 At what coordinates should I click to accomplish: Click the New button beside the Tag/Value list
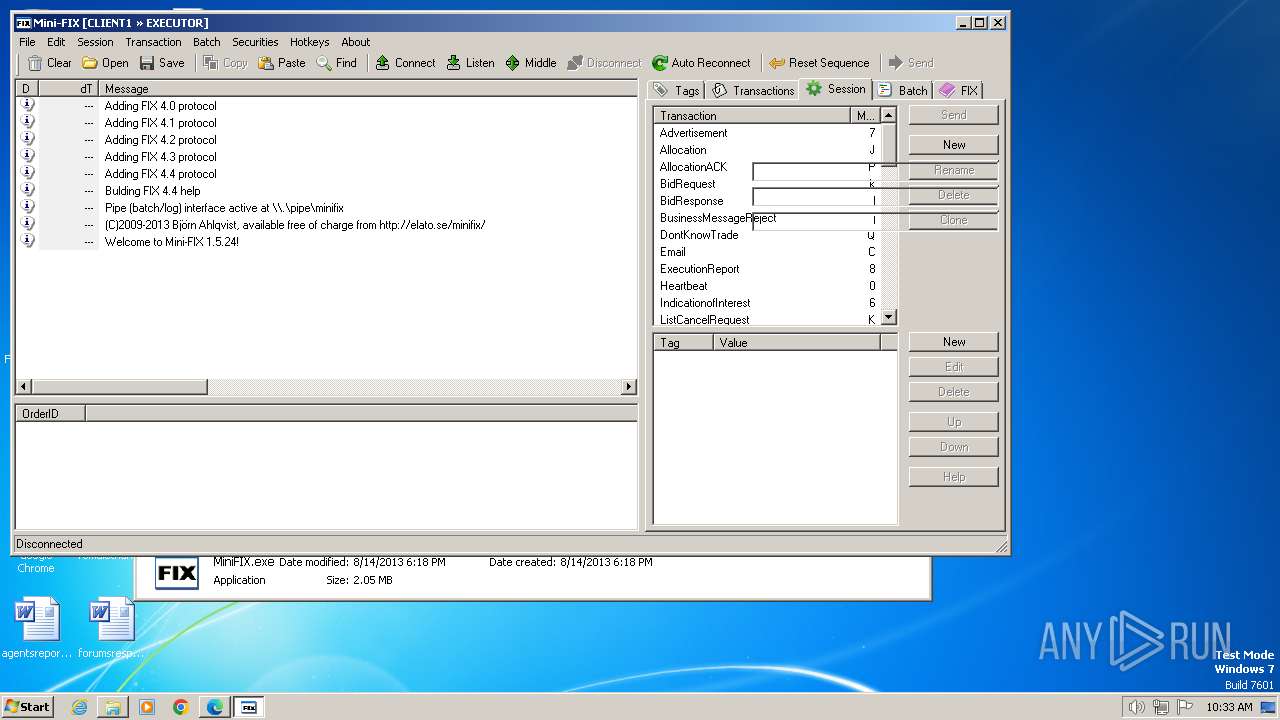[x=954, y=342]
